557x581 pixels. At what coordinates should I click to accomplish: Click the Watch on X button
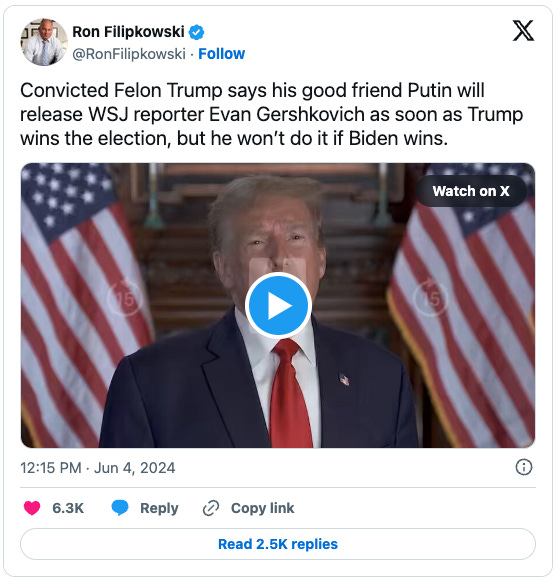471,191
